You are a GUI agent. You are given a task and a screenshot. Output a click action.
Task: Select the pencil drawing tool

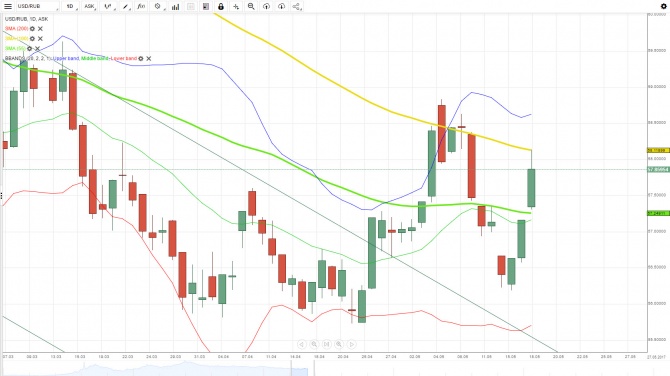(x=125, y=6)
